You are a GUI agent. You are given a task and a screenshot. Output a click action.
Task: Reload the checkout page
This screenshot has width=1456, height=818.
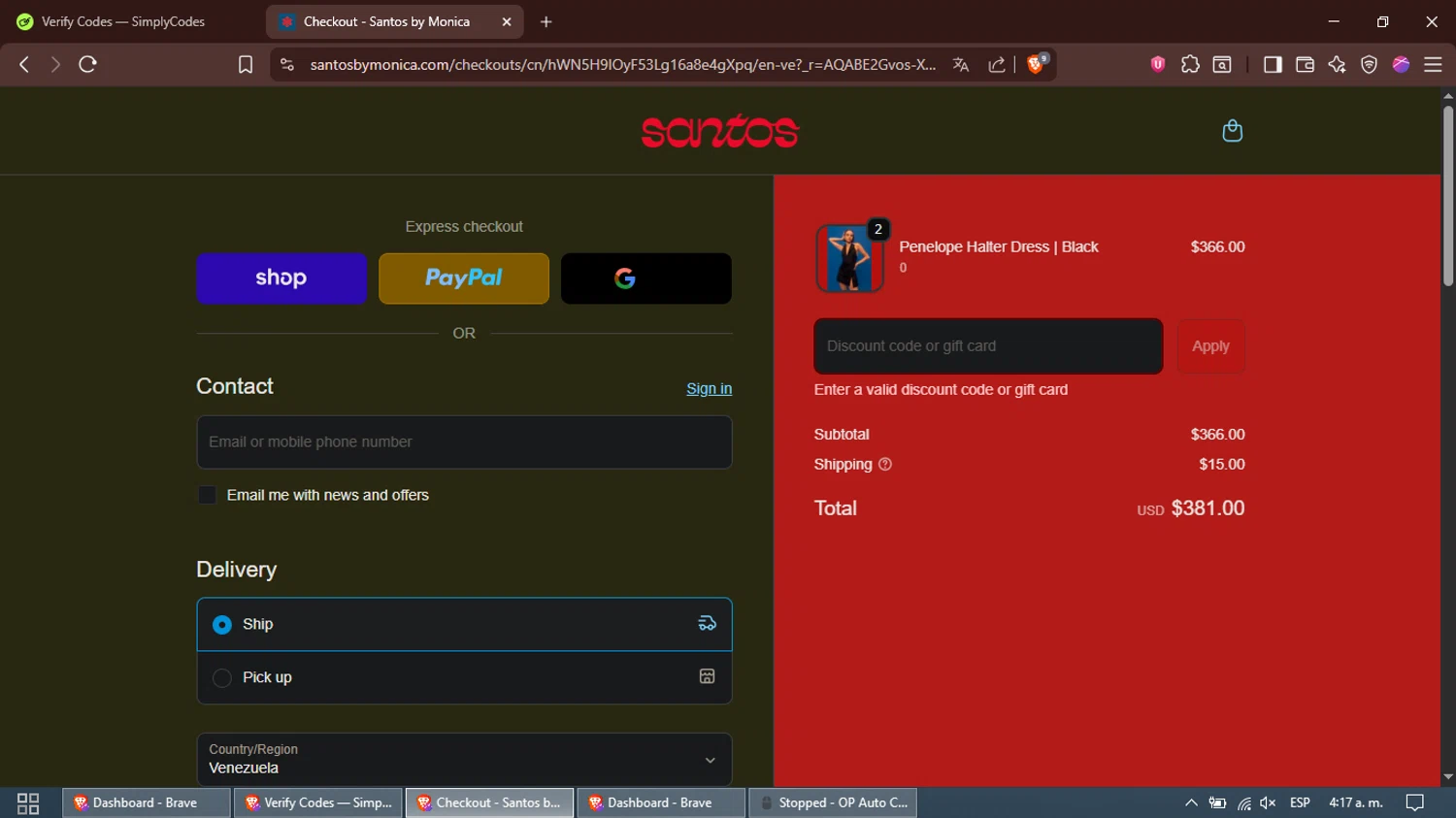tap(87, 64)
